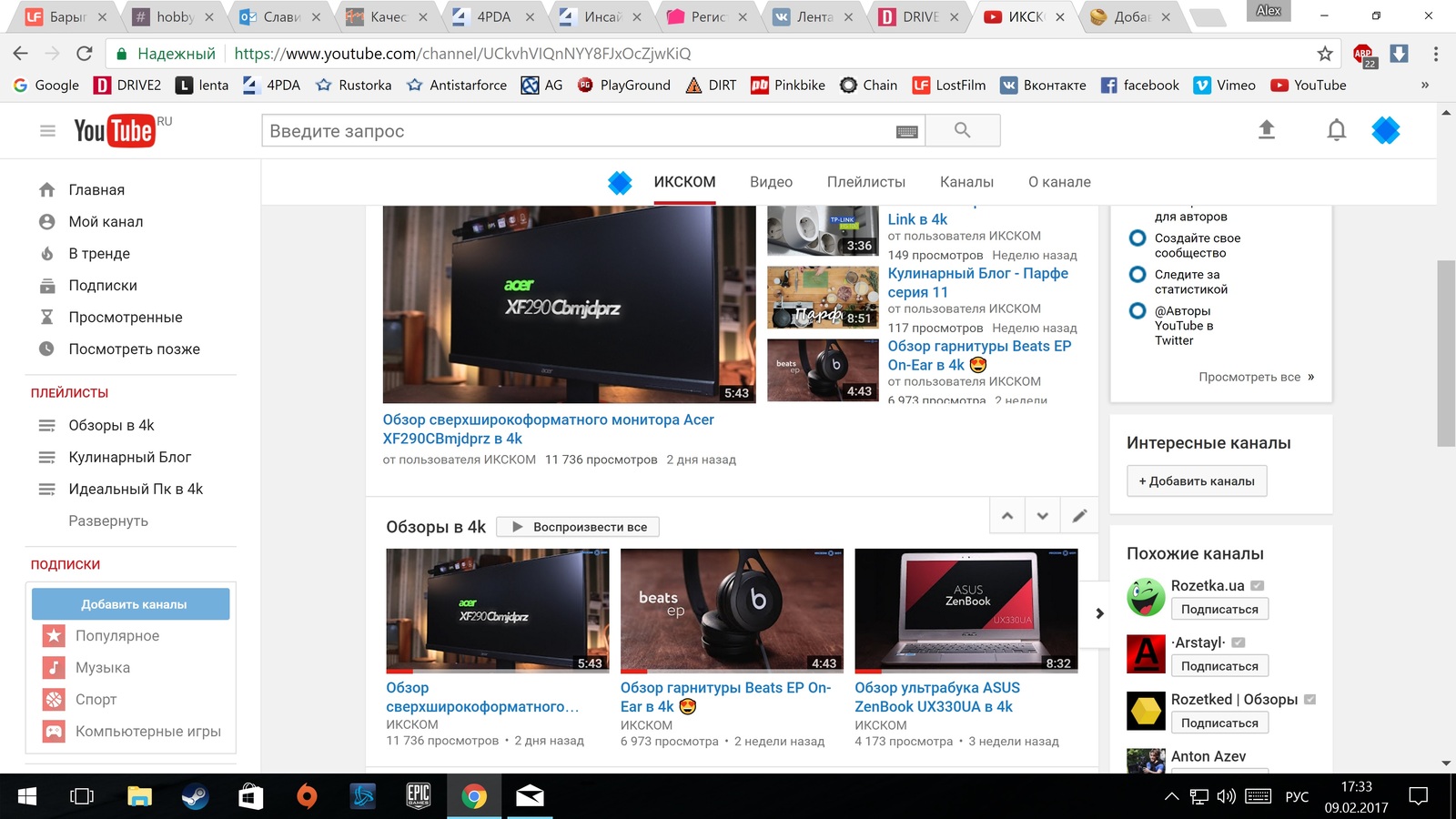Edit the Обзоры в 4k section with pencil icon
This screenshot has height=819, width=1456.
click(x=1079, y=516)
